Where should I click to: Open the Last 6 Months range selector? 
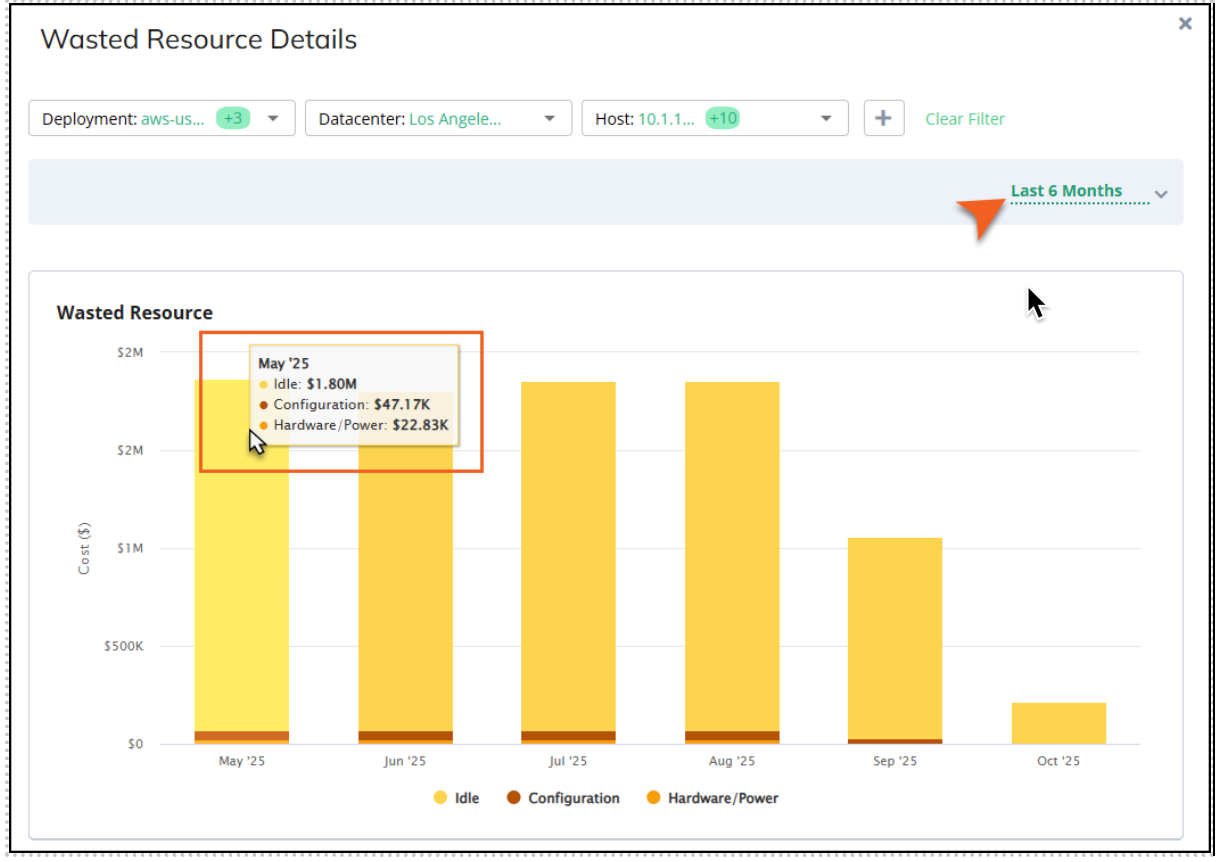tap(1066, 191)
